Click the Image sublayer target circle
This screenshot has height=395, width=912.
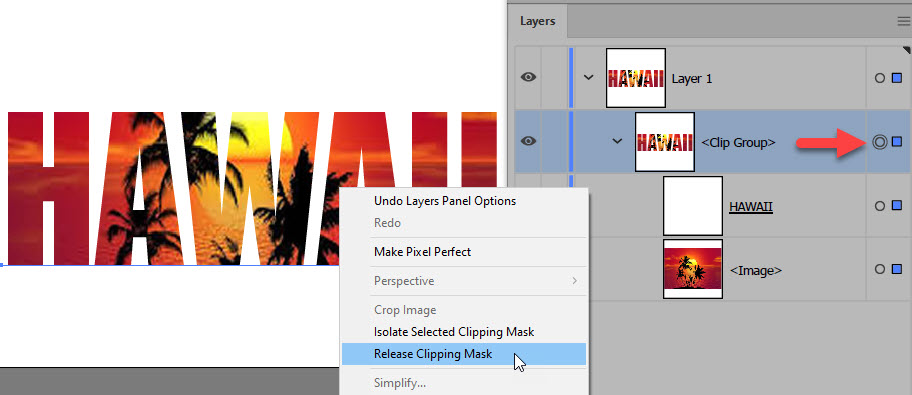tap(880, 269)
